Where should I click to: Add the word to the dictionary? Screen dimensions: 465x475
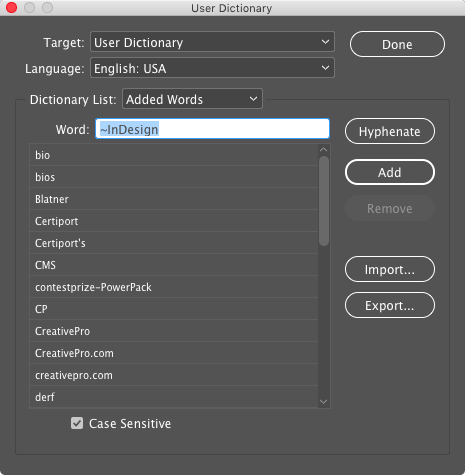coord(390,172)
